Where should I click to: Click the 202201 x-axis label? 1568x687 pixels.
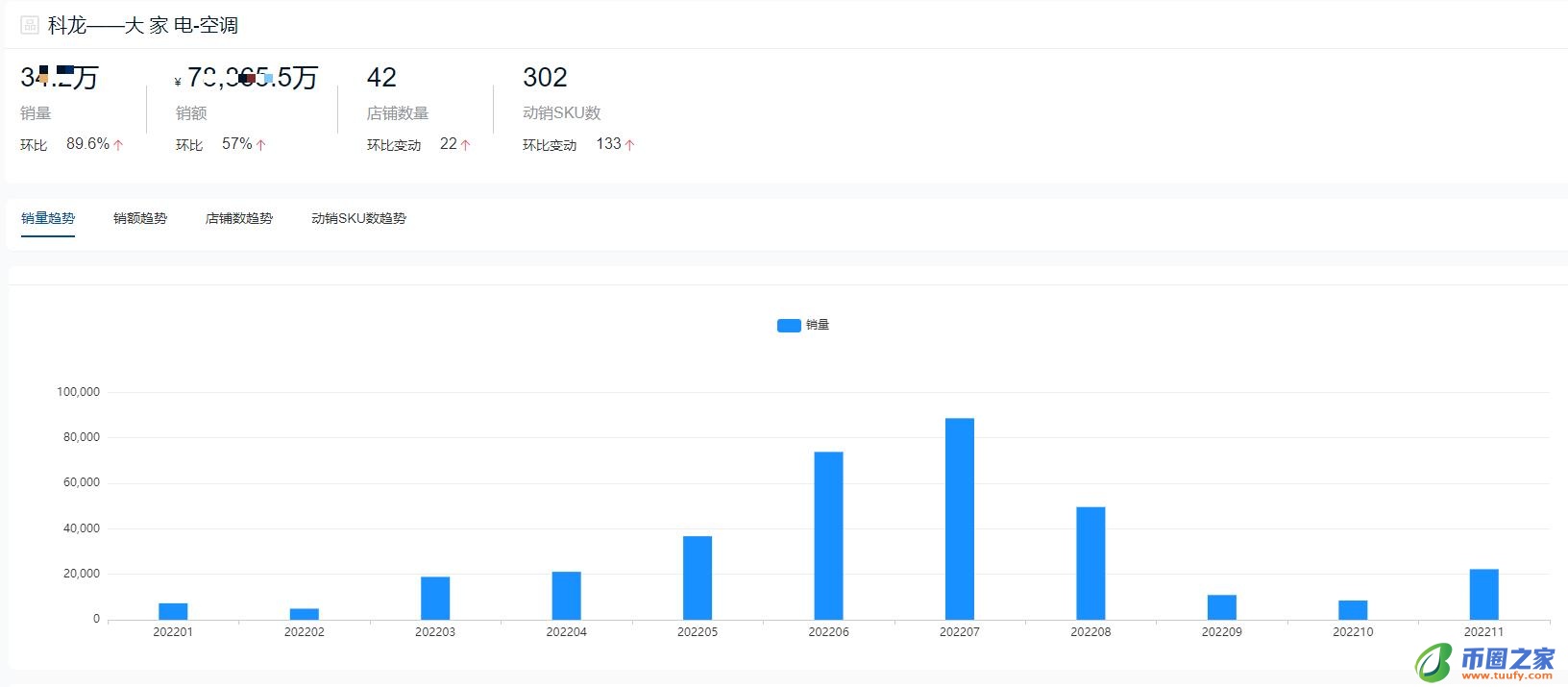(x=173, y=632)
